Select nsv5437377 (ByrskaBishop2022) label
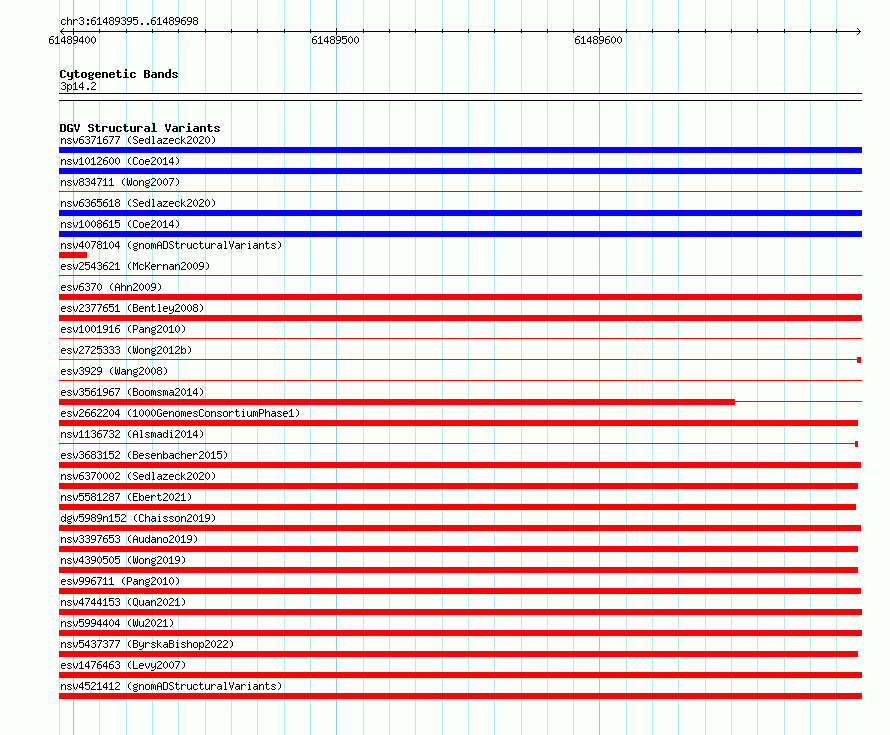The width and height of the screenshot is (890, 735). pyautogui.click(x=147, y=644)
